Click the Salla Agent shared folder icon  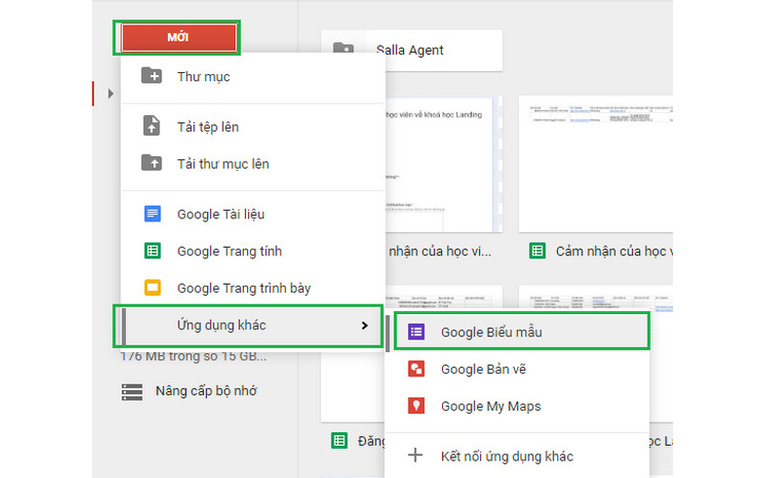(343, 49)
